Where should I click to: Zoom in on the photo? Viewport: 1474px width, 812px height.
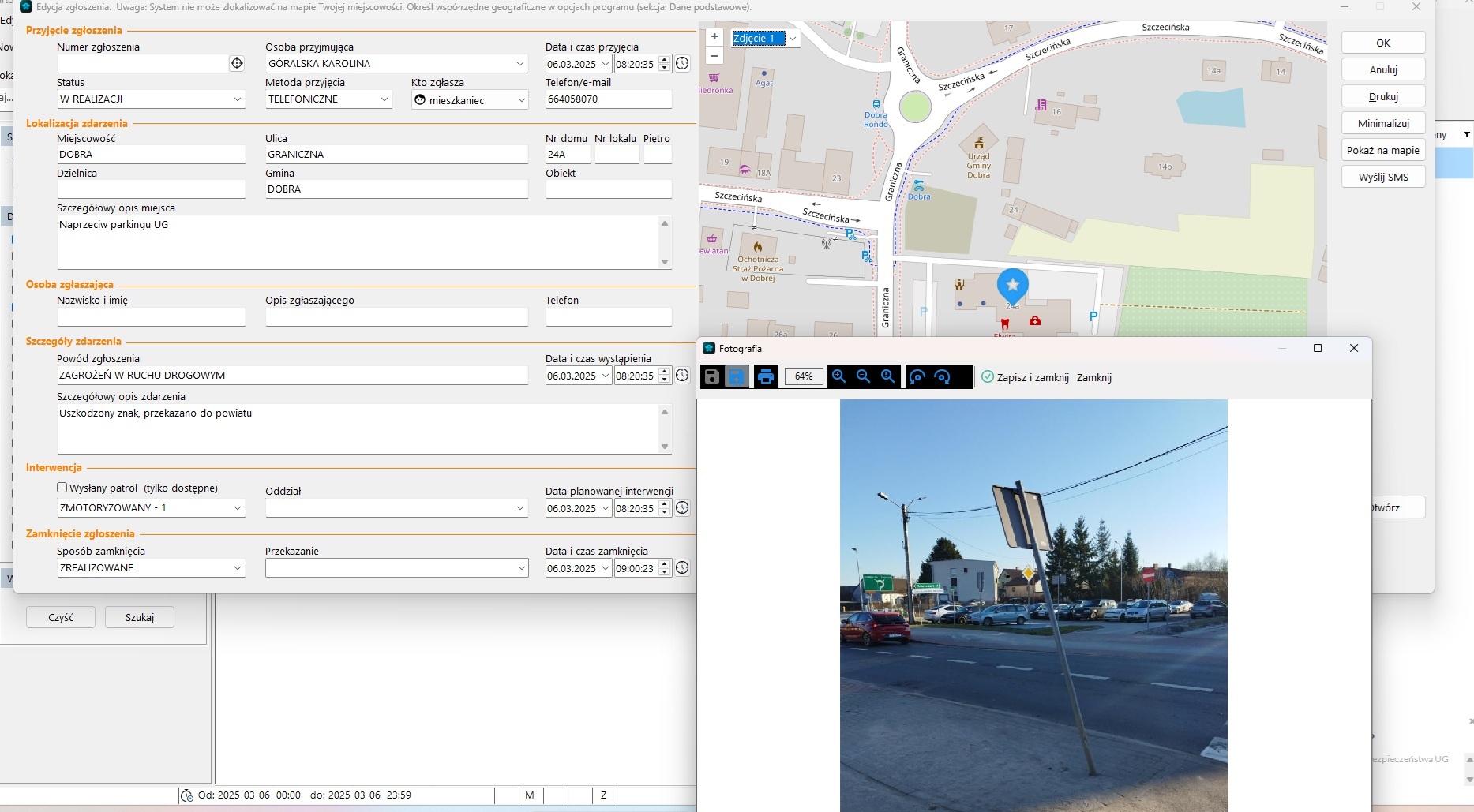(839, 377)
